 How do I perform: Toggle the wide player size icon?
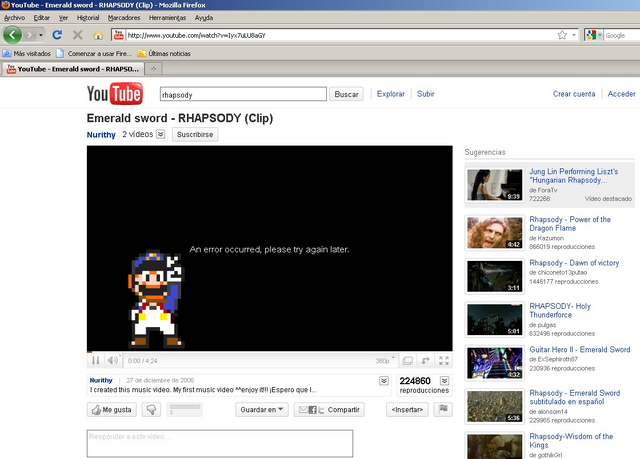[x=407, y=361]
